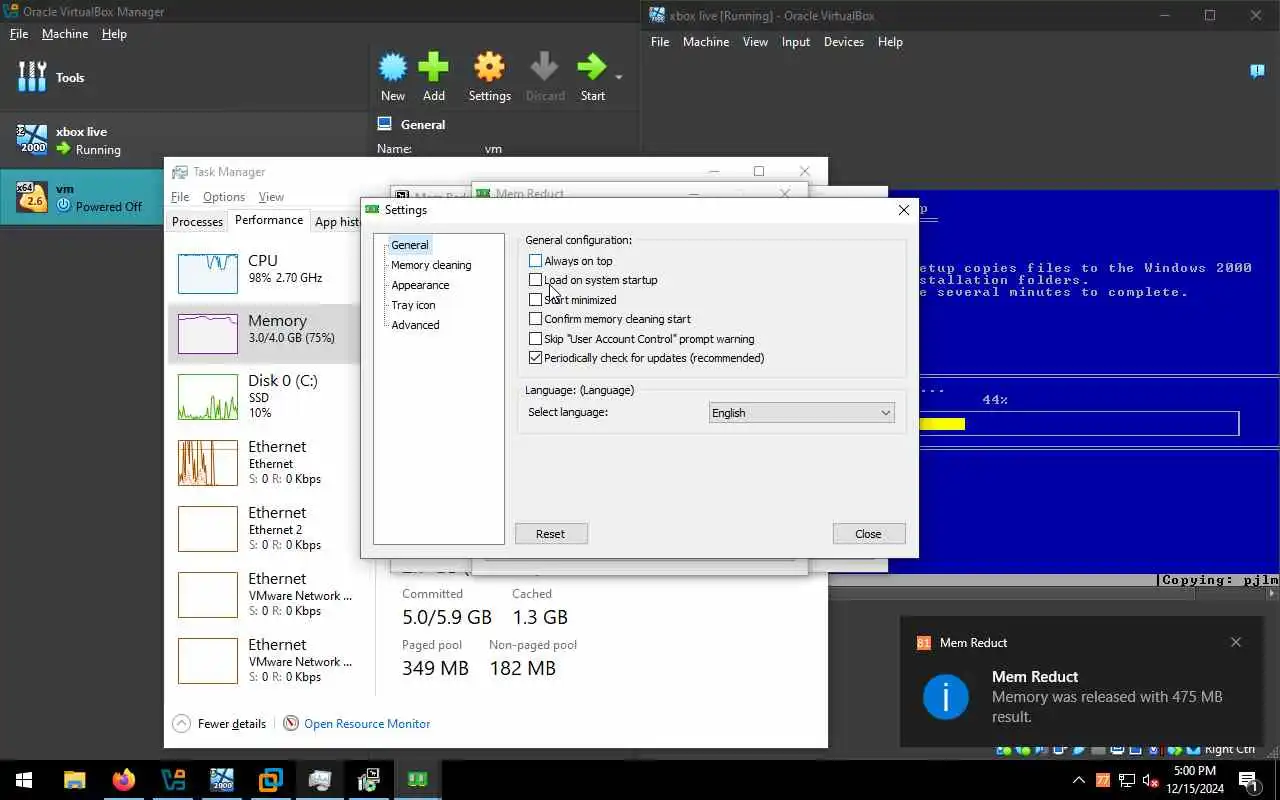Click the Task Manager taskbar icon
The width and height of the screenshot is (1280, 800).
[x=319, y=780]
